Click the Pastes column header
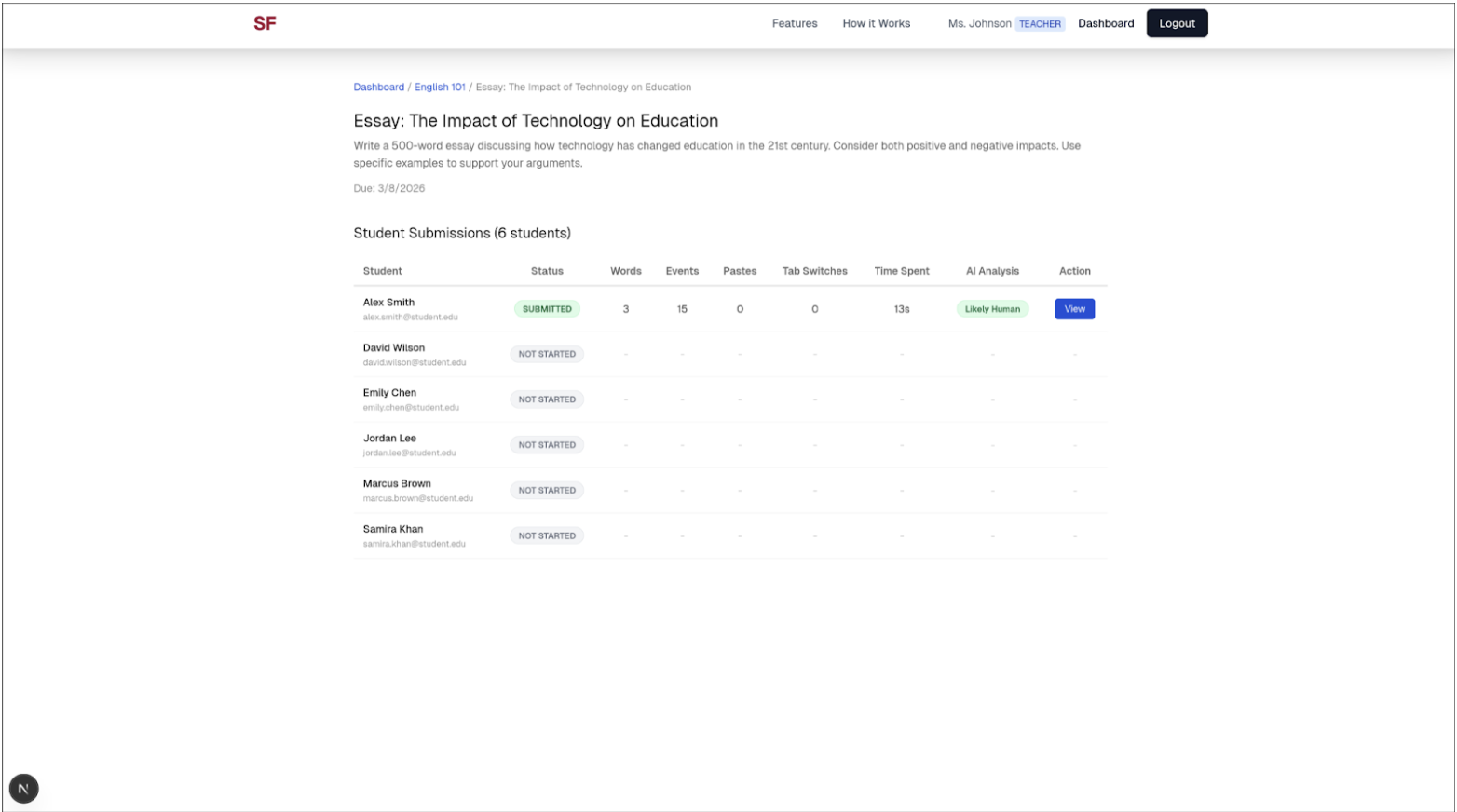This screenshot has width=1457, height=812. pyautogui.click(x=740, y=271)
